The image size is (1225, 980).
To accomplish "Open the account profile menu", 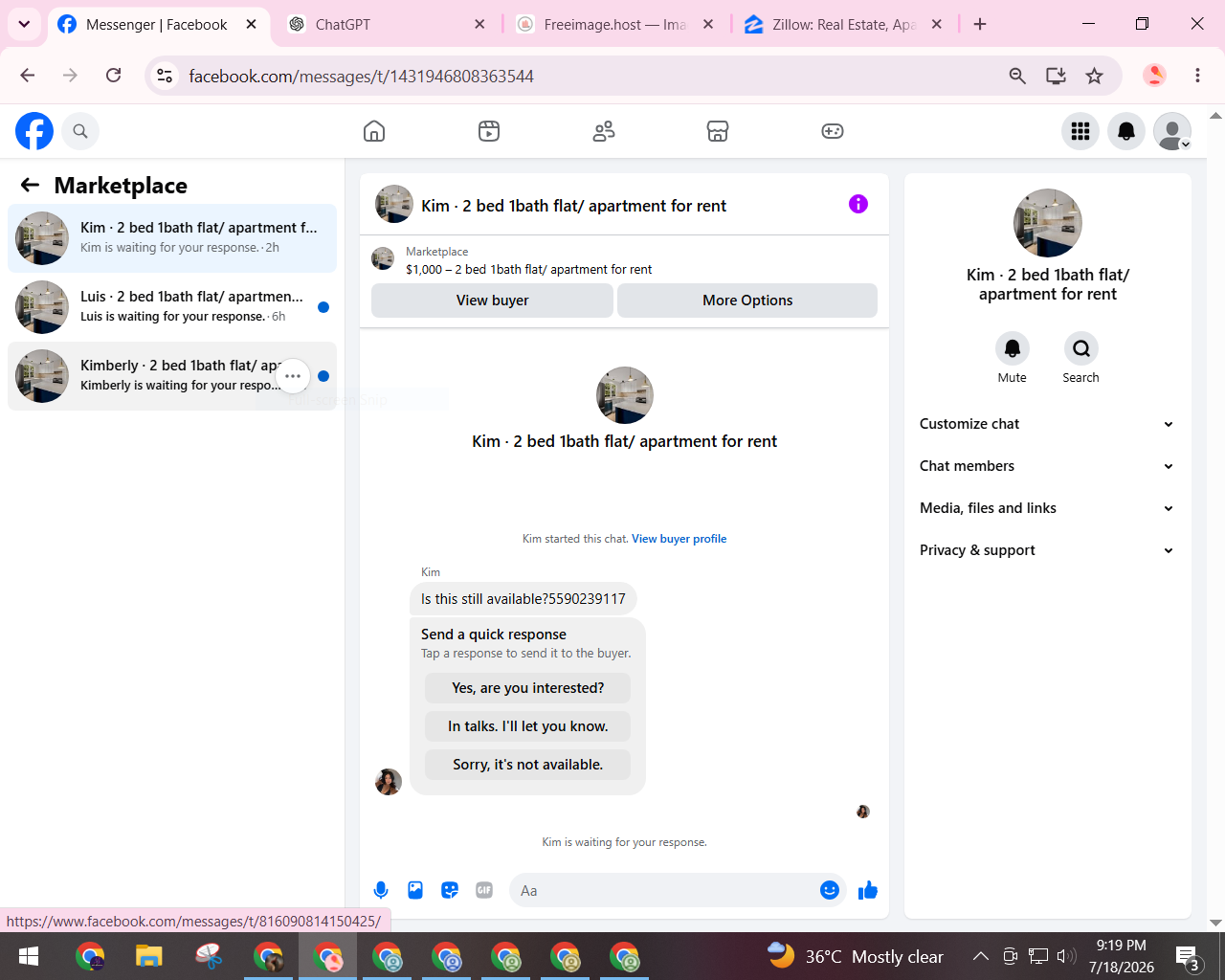I will pyautogui.click(x=1172, y=131).
